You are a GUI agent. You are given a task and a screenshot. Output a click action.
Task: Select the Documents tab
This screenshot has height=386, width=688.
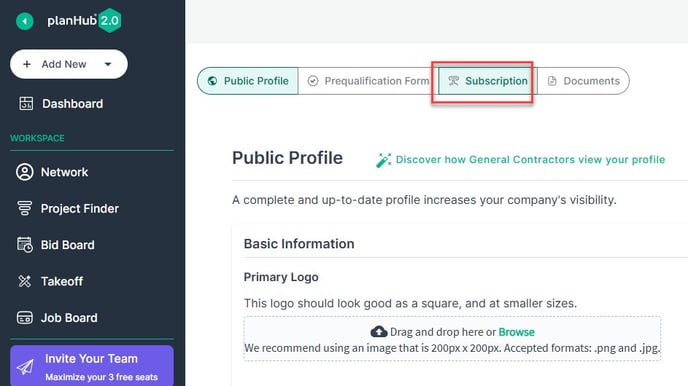[583, 81]
